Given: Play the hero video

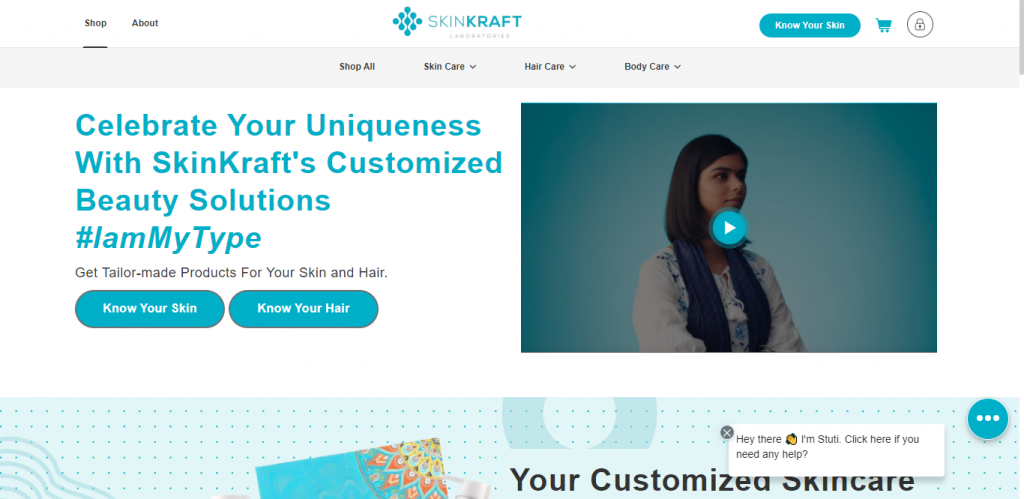Looking at the screenshot, I should [x=729, y=228].
